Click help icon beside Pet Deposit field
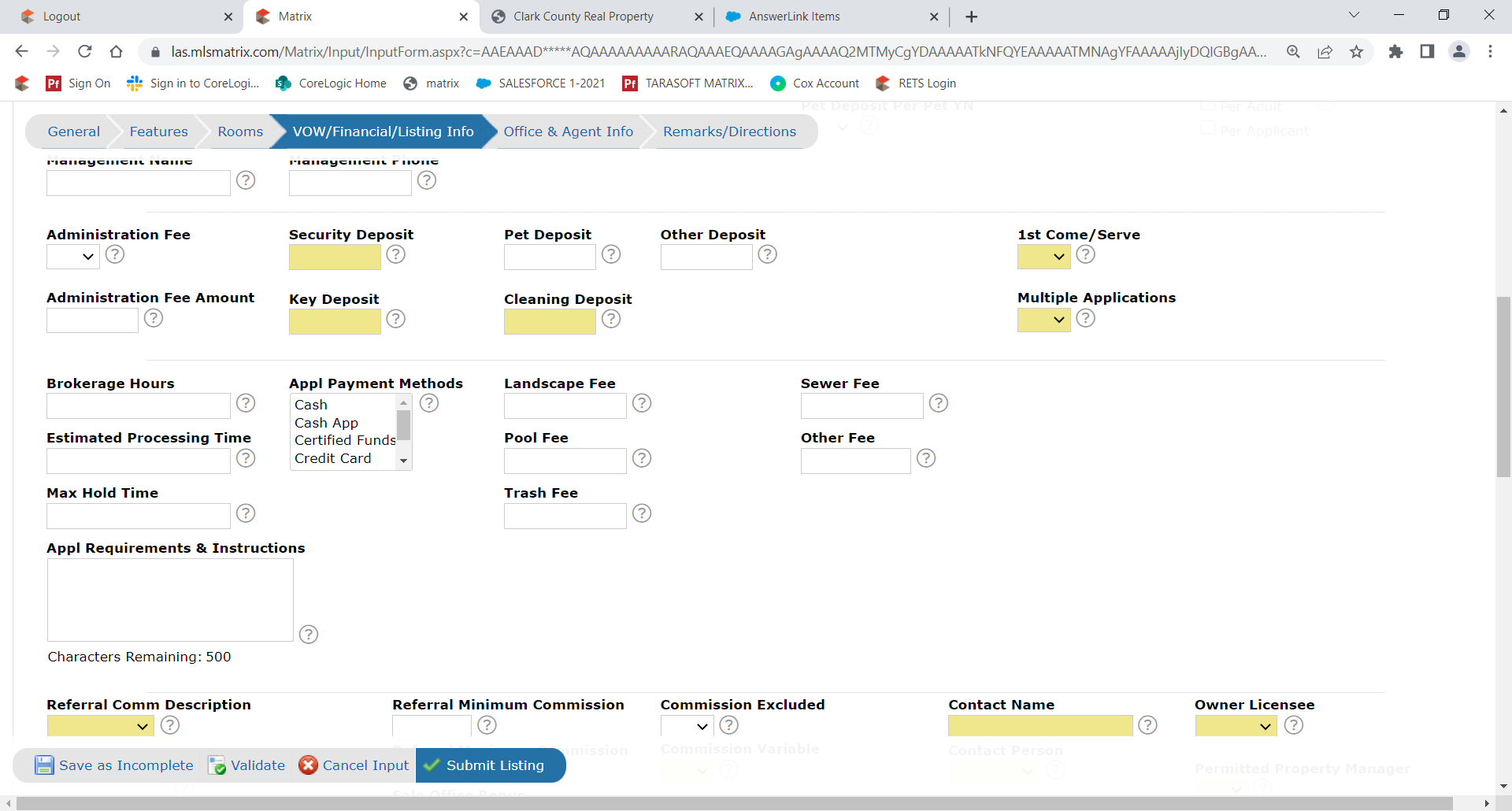1512x811 pixels. [611, 254]
